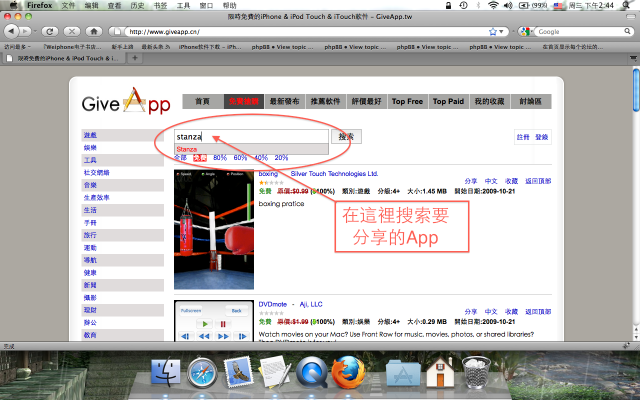640x400 pixels.
Task: Filter by the 60% discount link
Action: pos(240,158)
